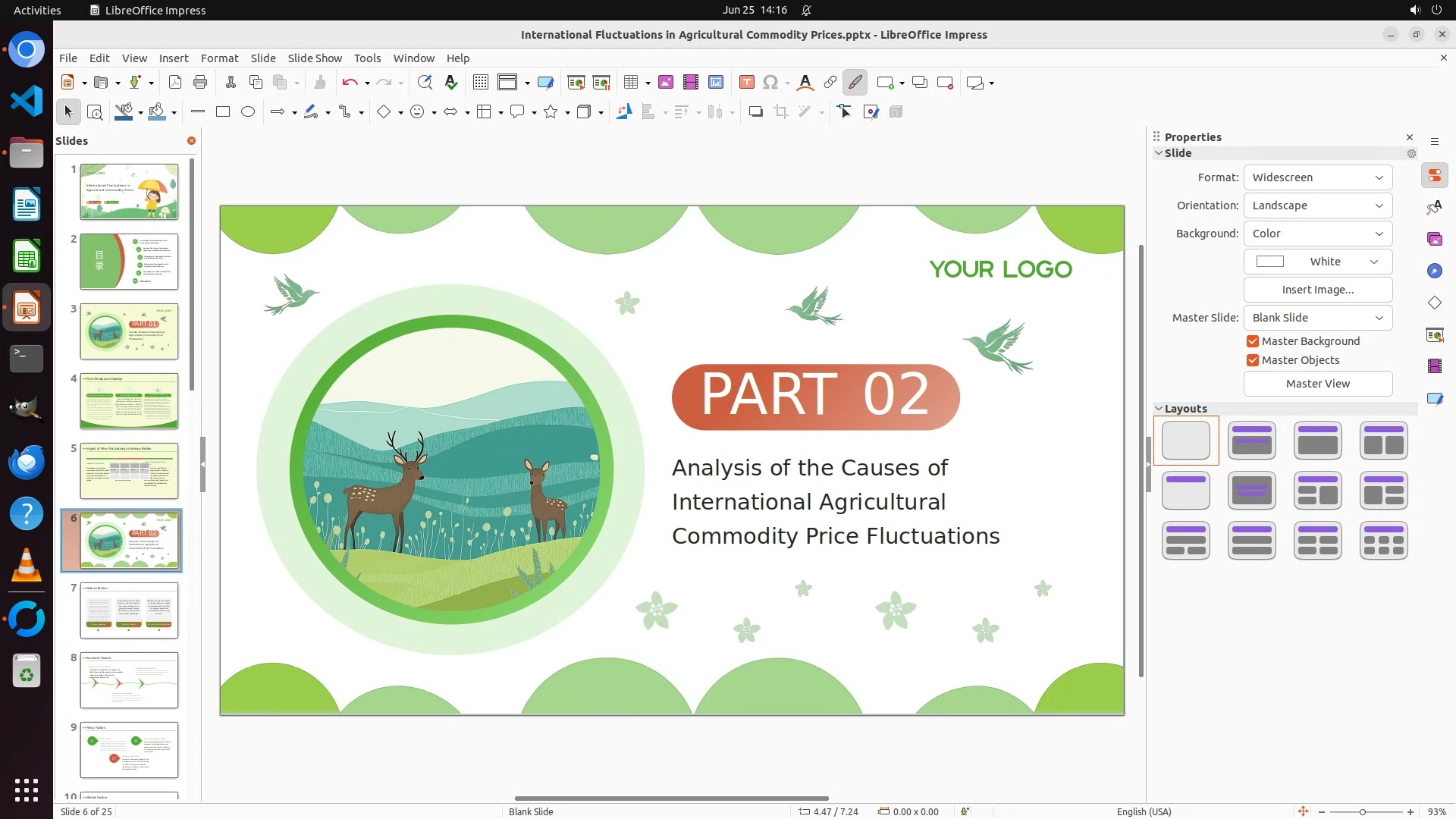This screenshot has height=819, width=1456.
Task: Open the Navigator sidebar deck icon
Action: pos(1434,271)
